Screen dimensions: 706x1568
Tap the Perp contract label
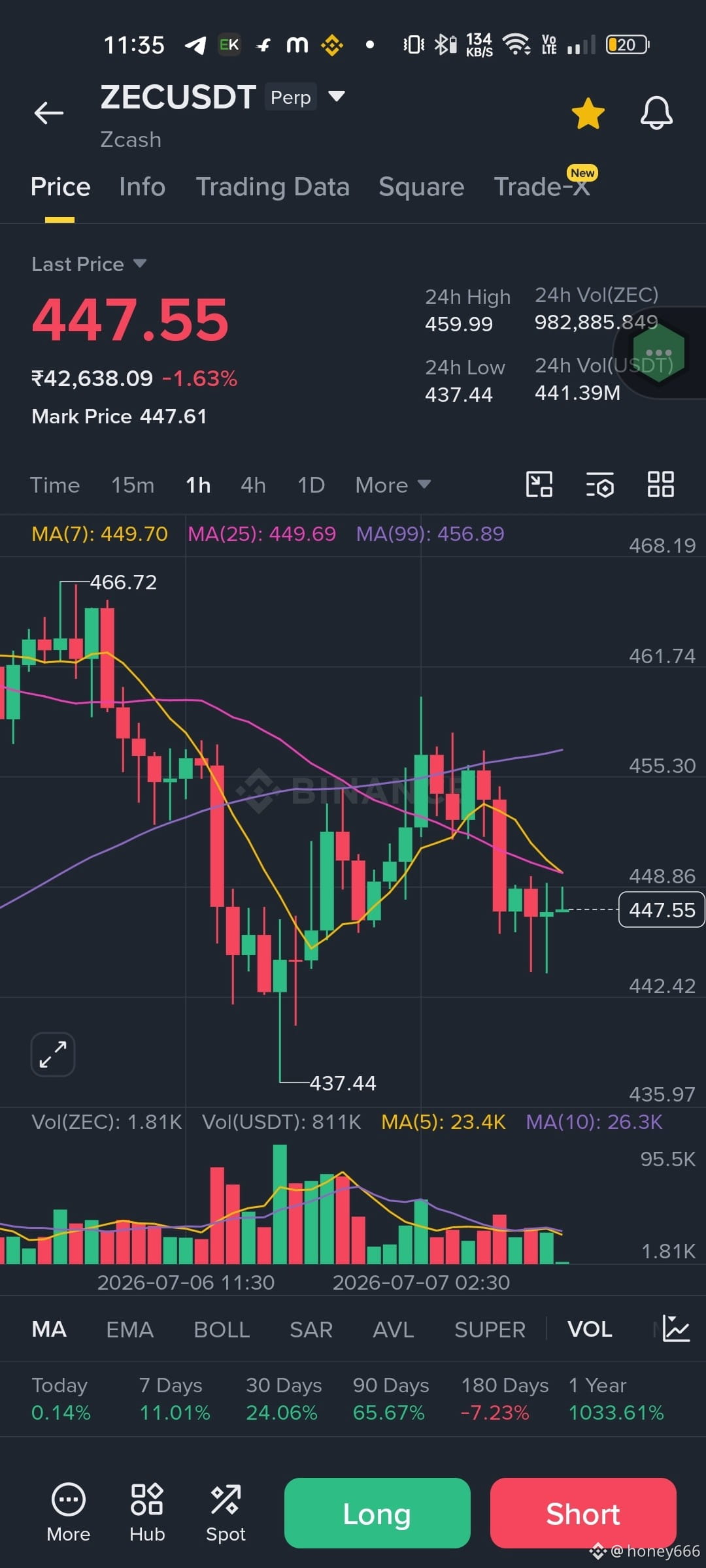[291, 97]
